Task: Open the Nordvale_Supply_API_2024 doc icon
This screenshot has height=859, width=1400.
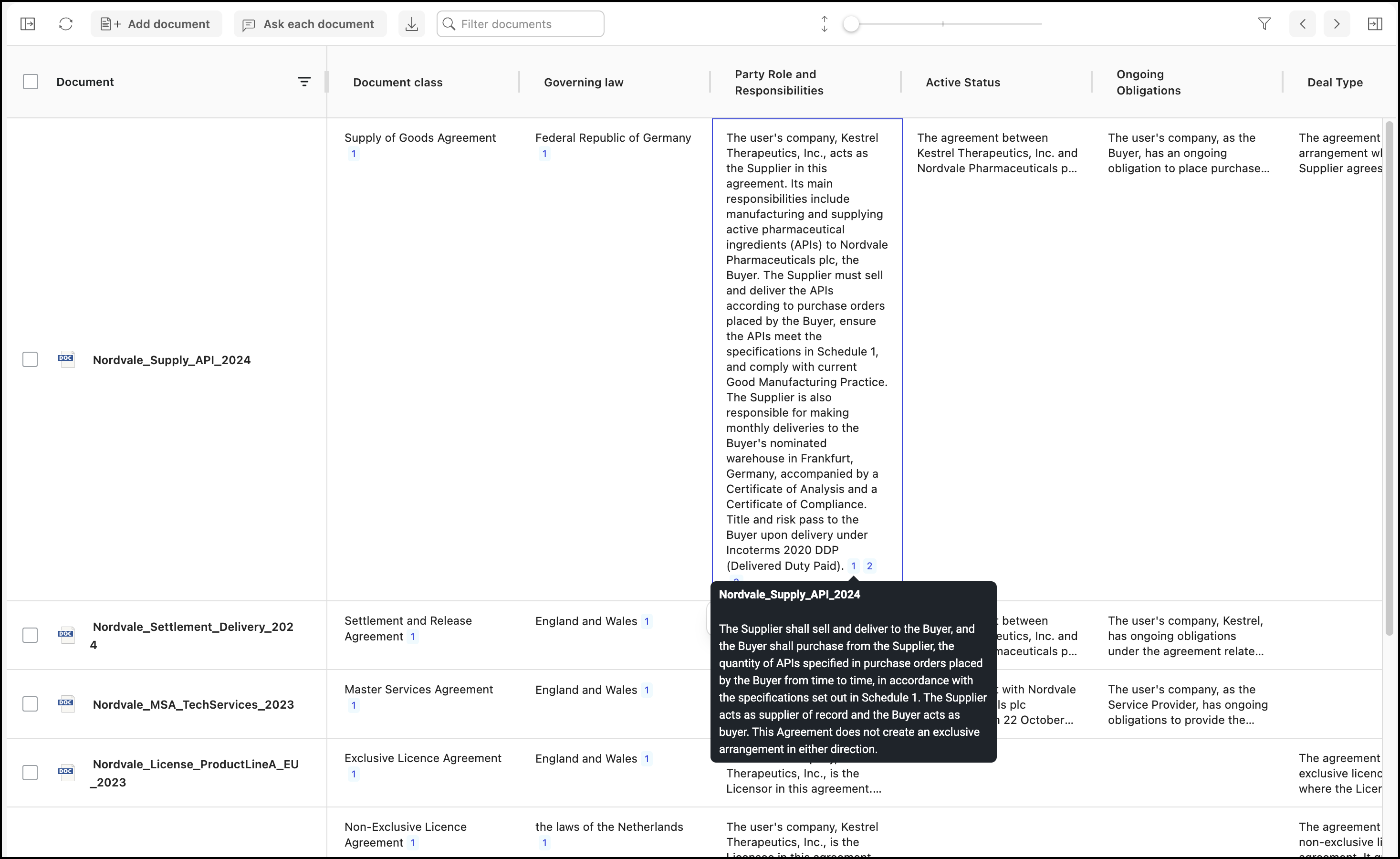Action: (x=66, y=360)
